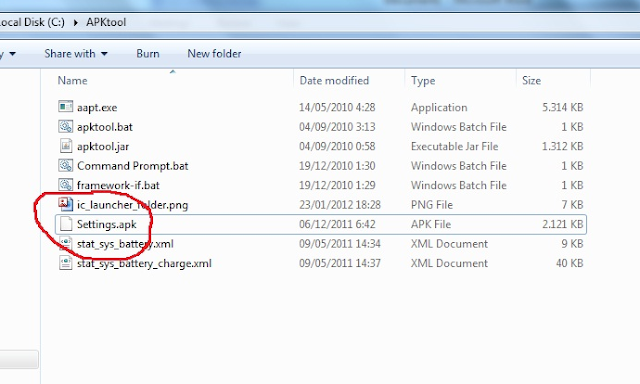Click the 2.121 KB size value
Viewport: 640px width, 384px height.
(x=562, y=224)
